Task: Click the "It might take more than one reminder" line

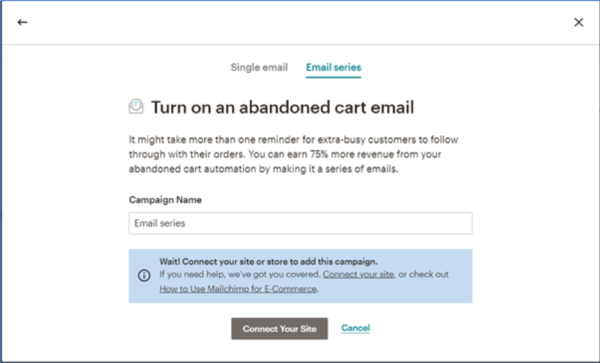Action: point(293,140)
